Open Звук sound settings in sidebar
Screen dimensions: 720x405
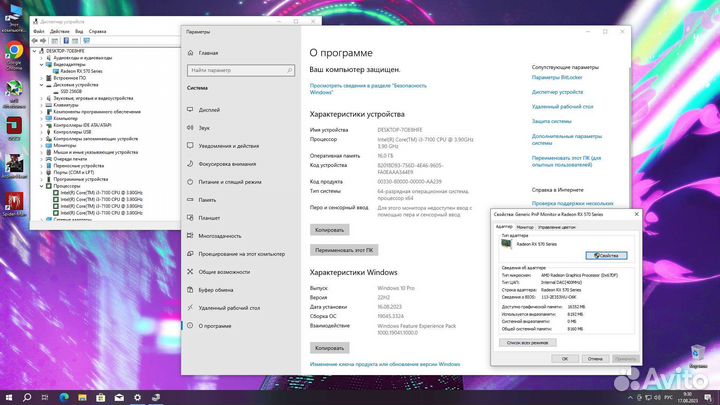point(204,128)
